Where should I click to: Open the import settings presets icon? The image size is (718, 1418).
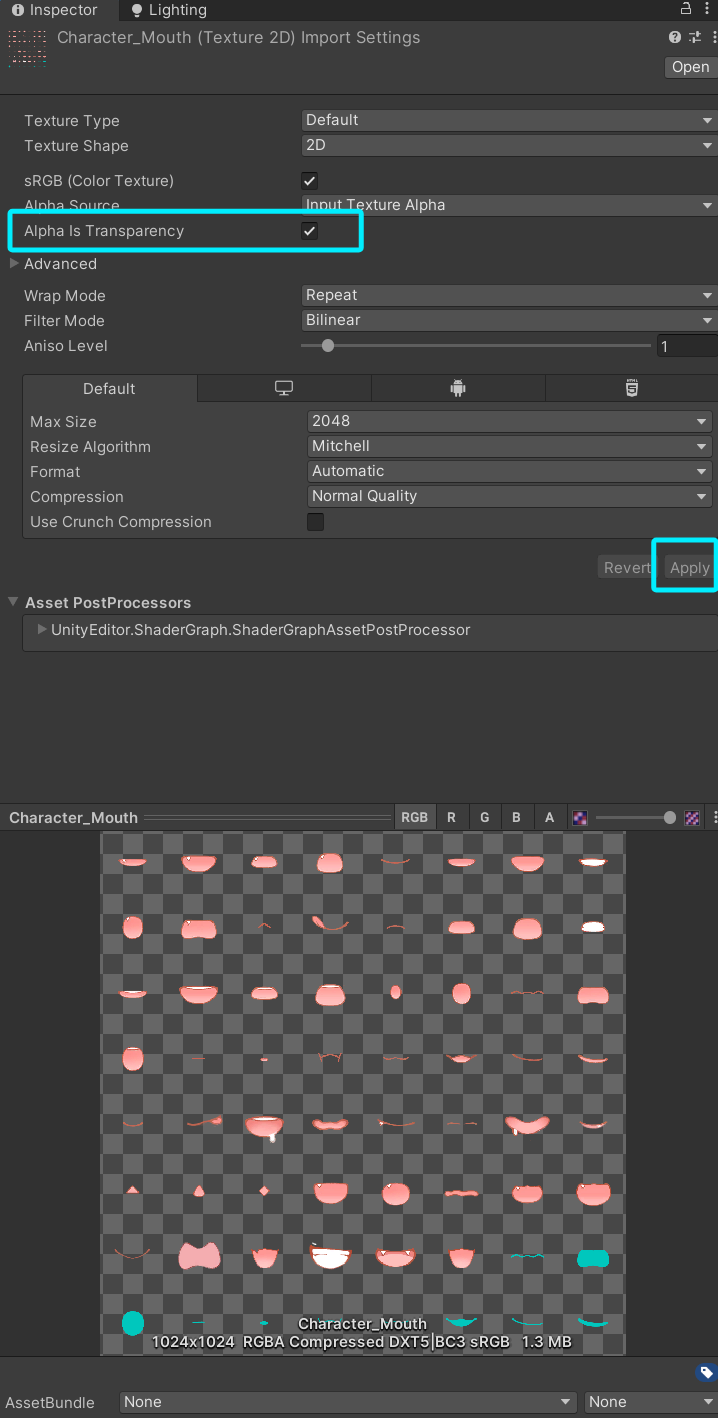695,38
